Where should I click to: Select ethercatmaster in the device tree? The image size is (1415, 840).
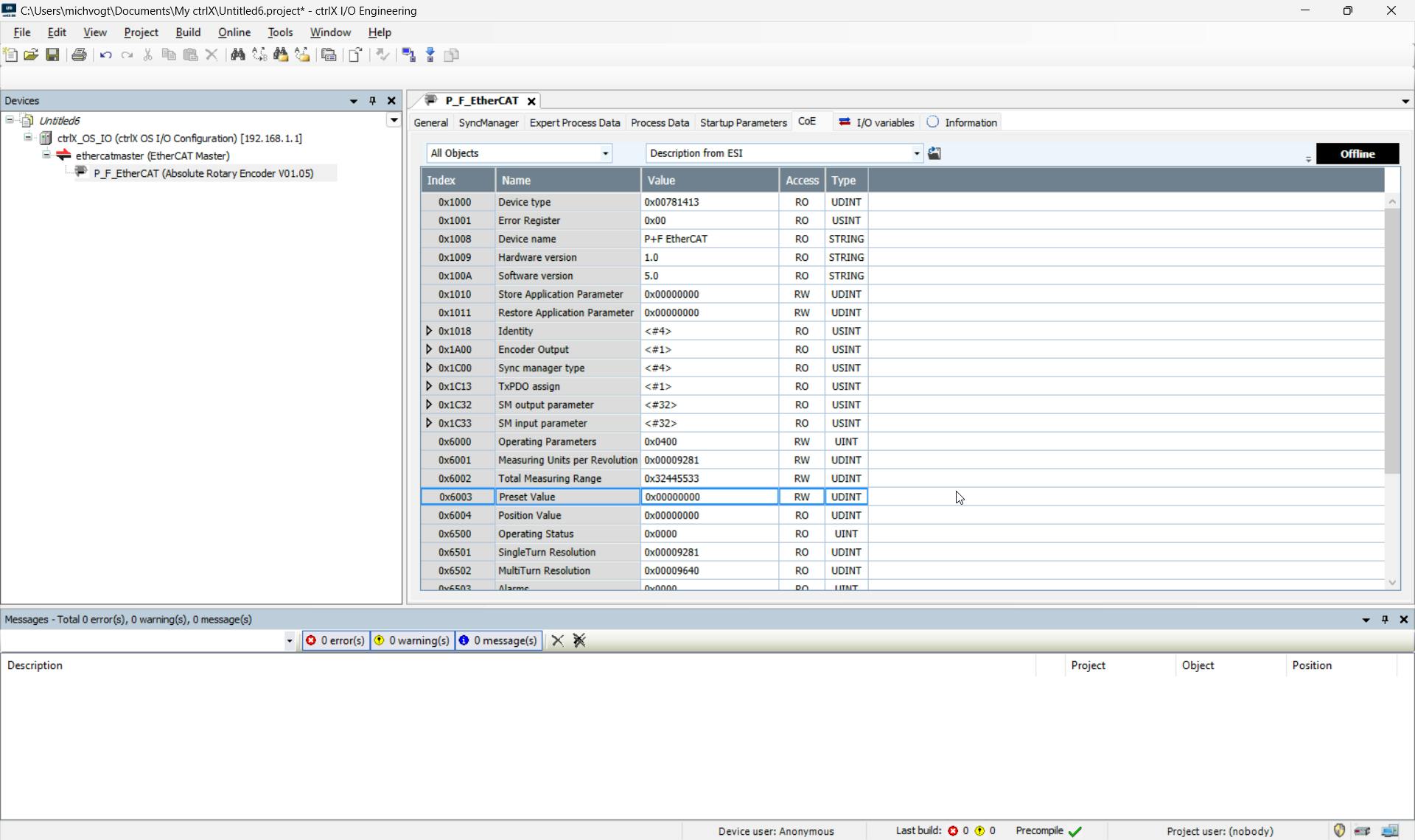click(x=152, y=156)
